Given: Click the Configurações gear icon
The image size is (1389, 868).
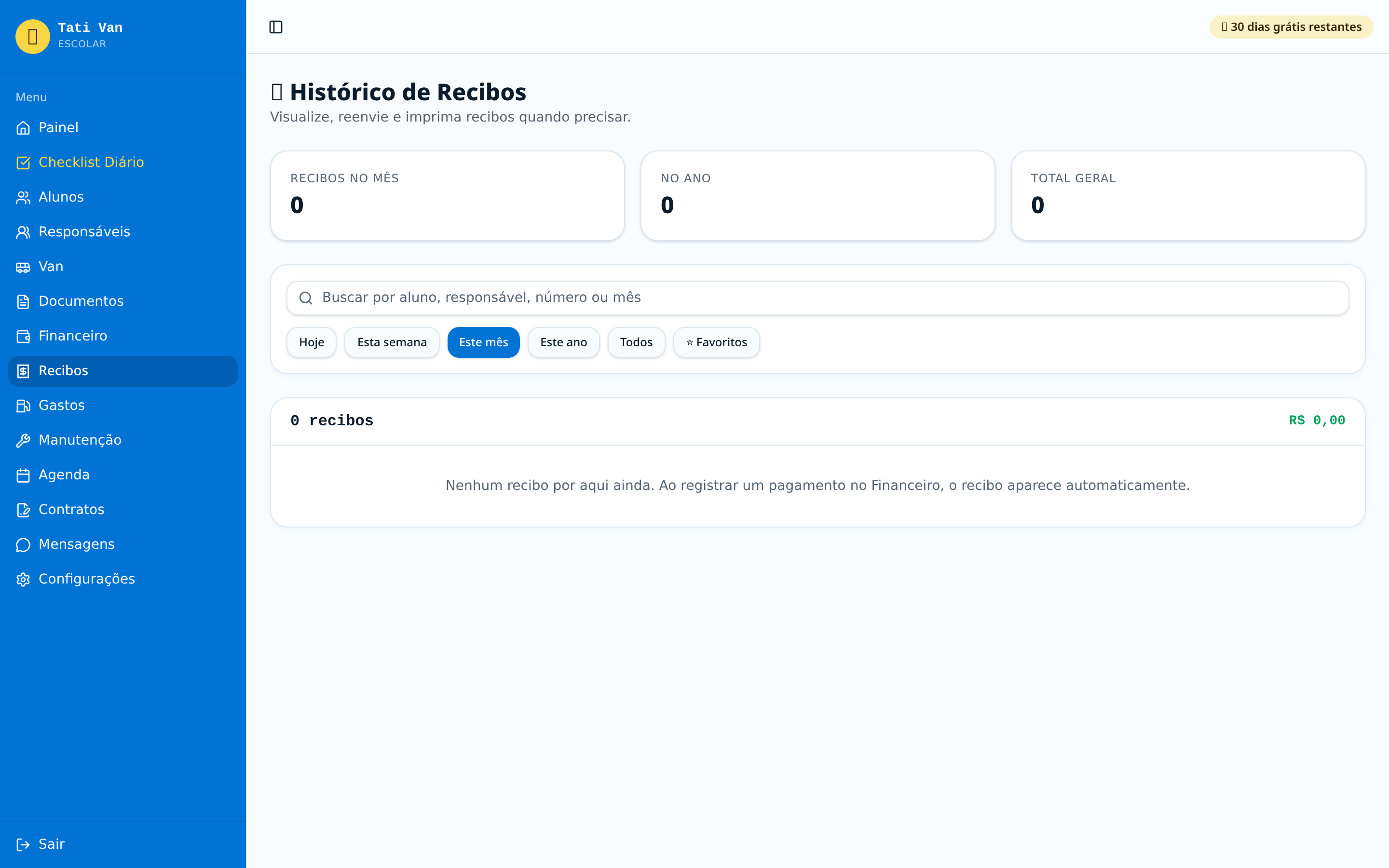Looking at the screenshot, I should tap(23, 579).
